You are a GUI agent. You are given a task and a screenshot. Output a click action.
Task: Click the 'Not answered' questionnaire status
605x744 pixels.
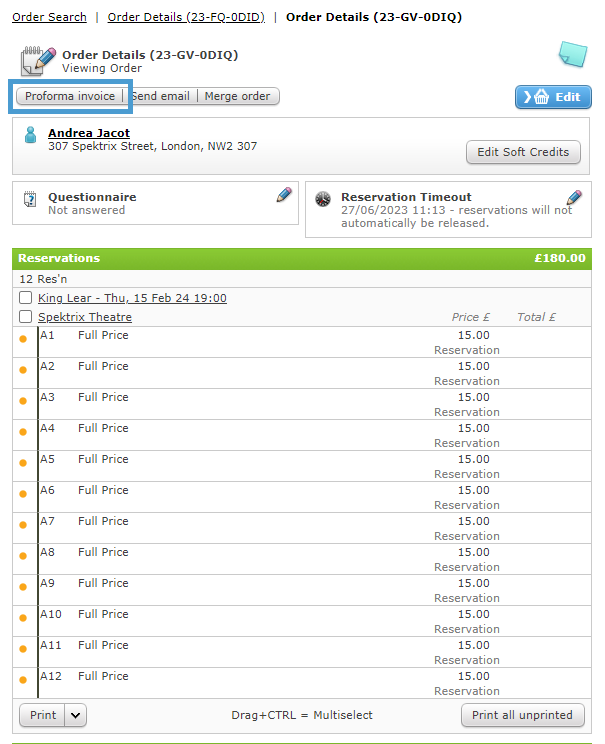(86, 210)
